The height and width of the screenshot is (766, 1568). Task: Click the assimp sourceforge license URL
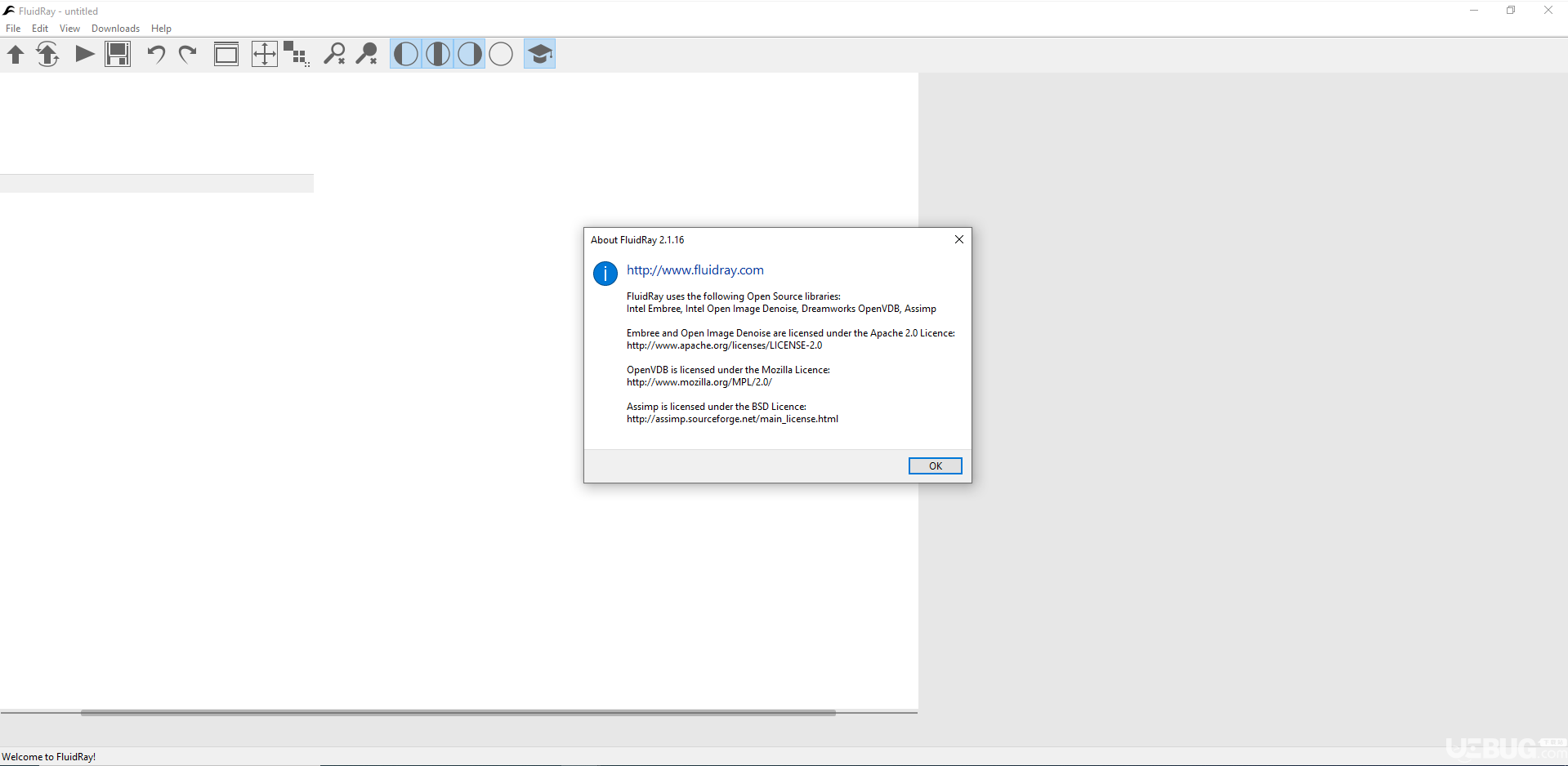pos(732,419)
